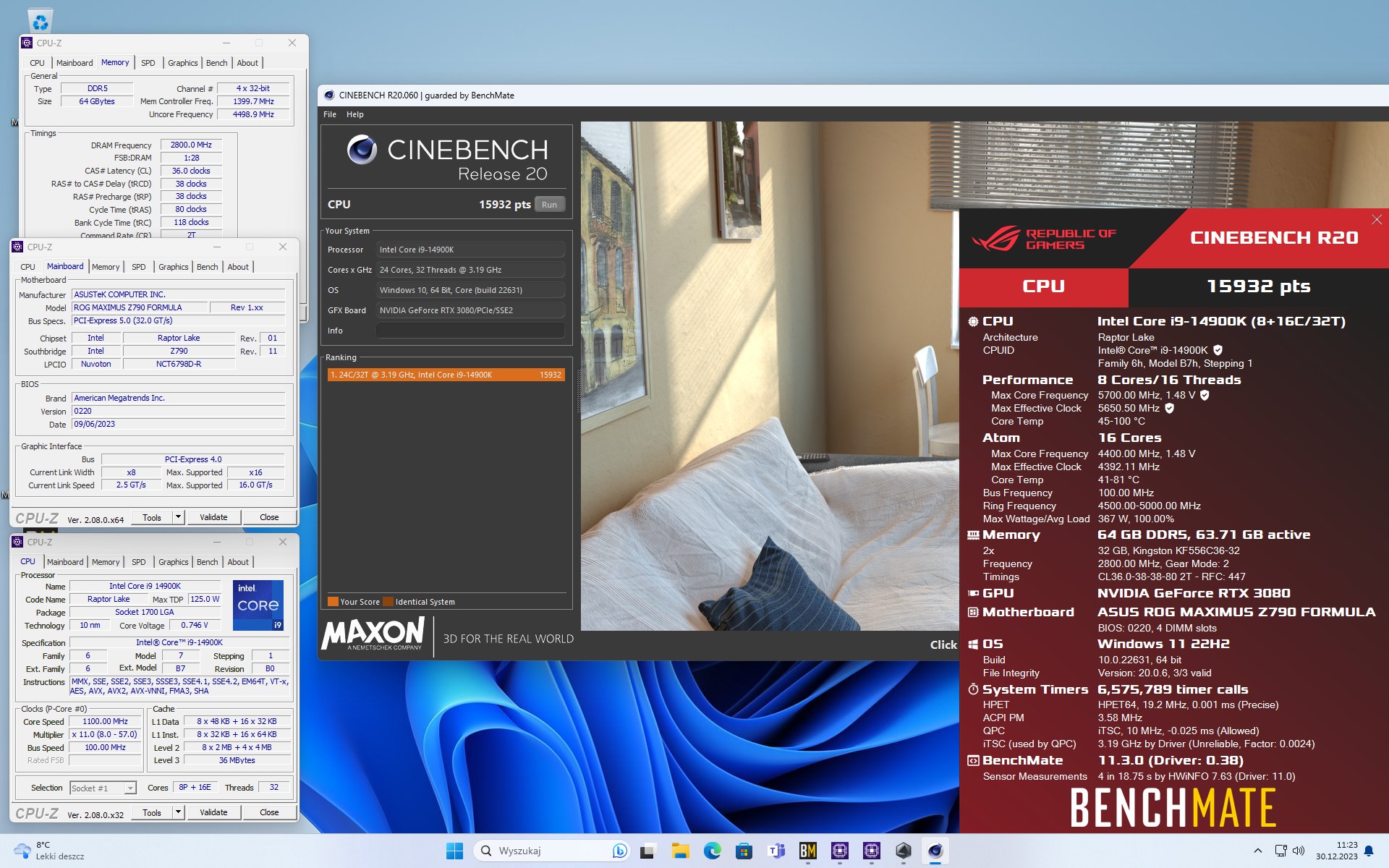The image size is (1389, 868).
Task: Click Tools button in CPU-Z Mainboard window
Action: [x=152, y=517]
